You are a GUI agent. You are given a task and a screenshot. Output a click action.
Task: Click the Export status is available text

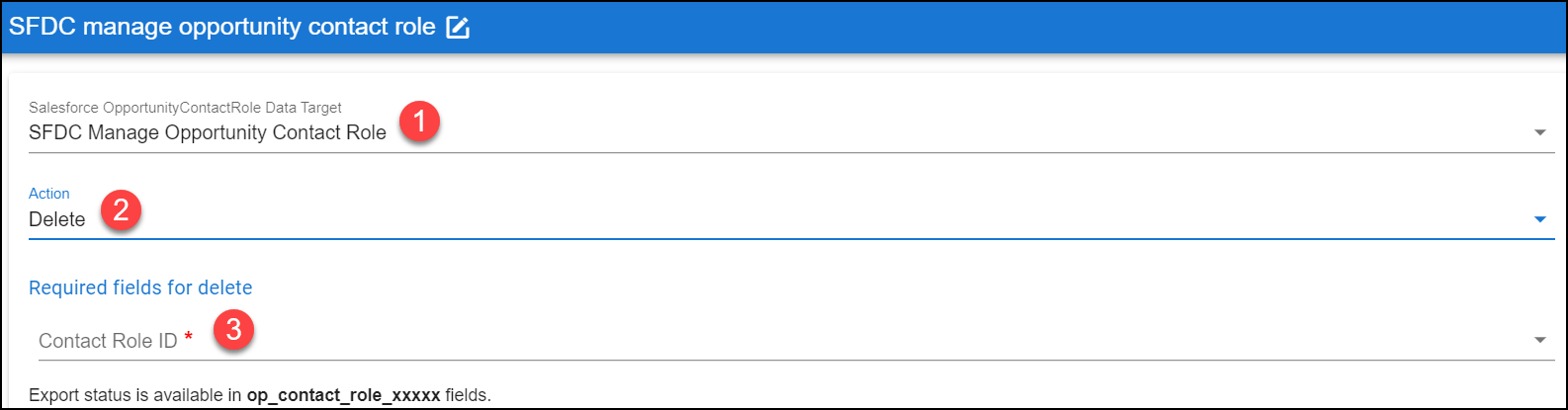click(135, 395)
